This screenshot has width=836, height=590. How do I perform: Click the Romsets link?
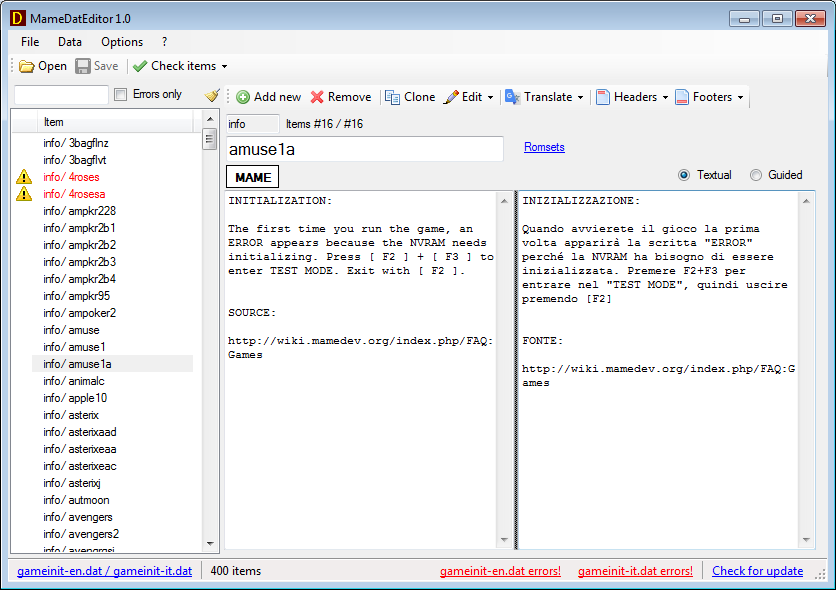click(x=544, y=147)
